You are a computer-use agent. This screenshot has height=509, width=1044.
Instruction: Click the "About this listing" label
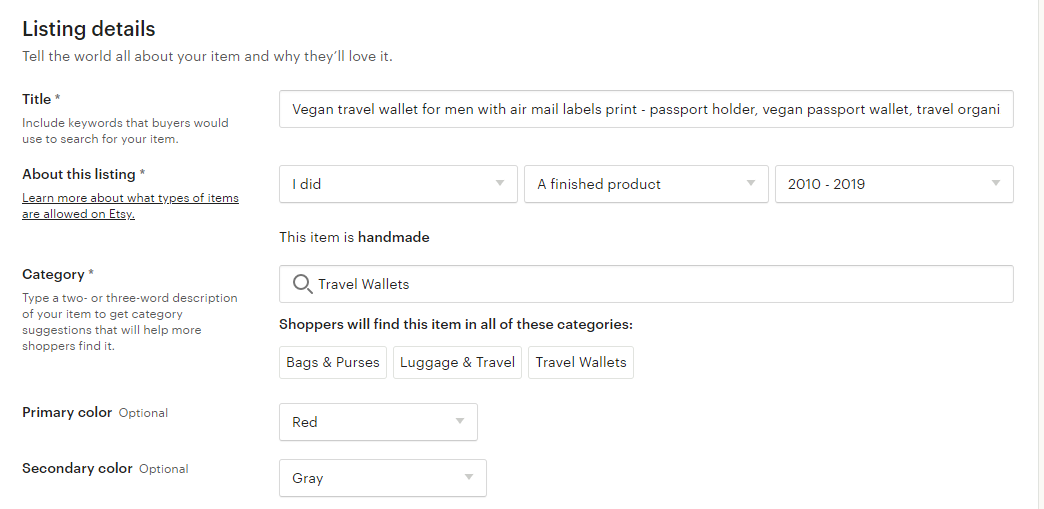[79, 175]
